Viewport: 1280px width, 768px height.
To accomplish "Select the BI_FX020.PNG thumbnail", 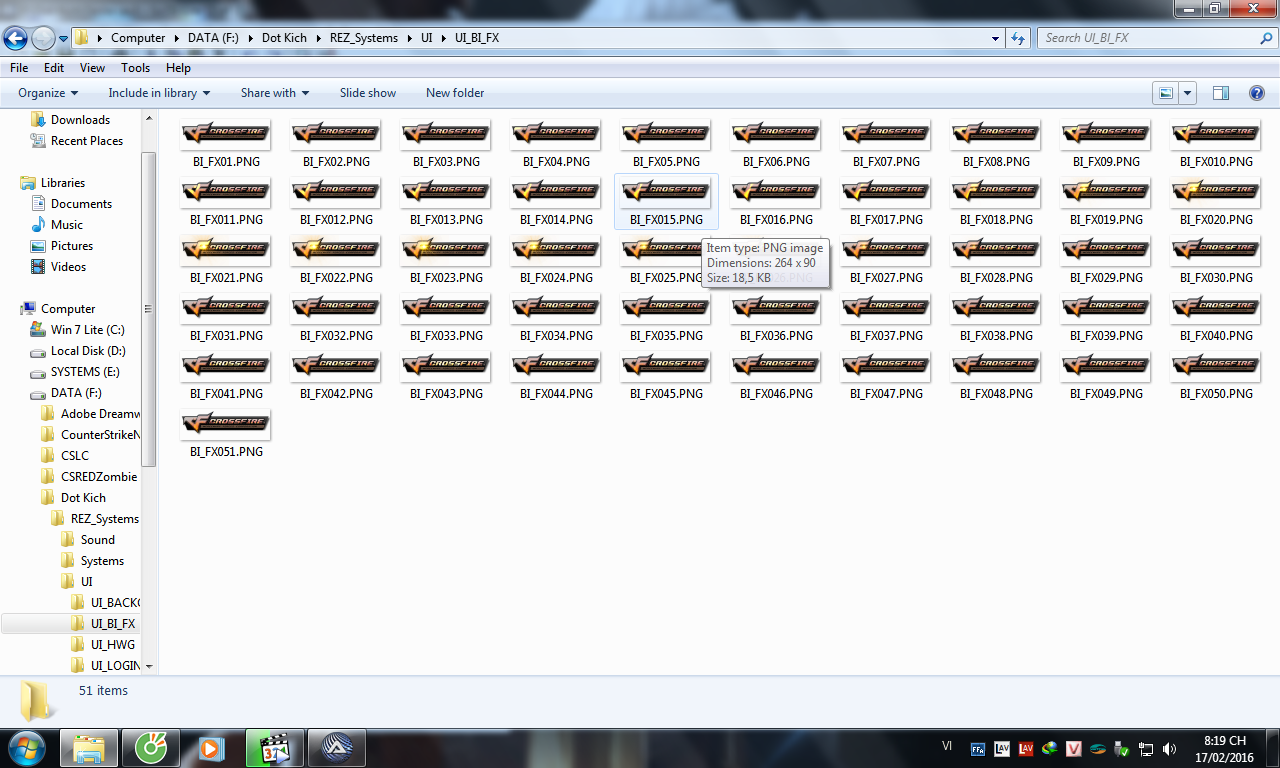I will tap(1215, 202).
